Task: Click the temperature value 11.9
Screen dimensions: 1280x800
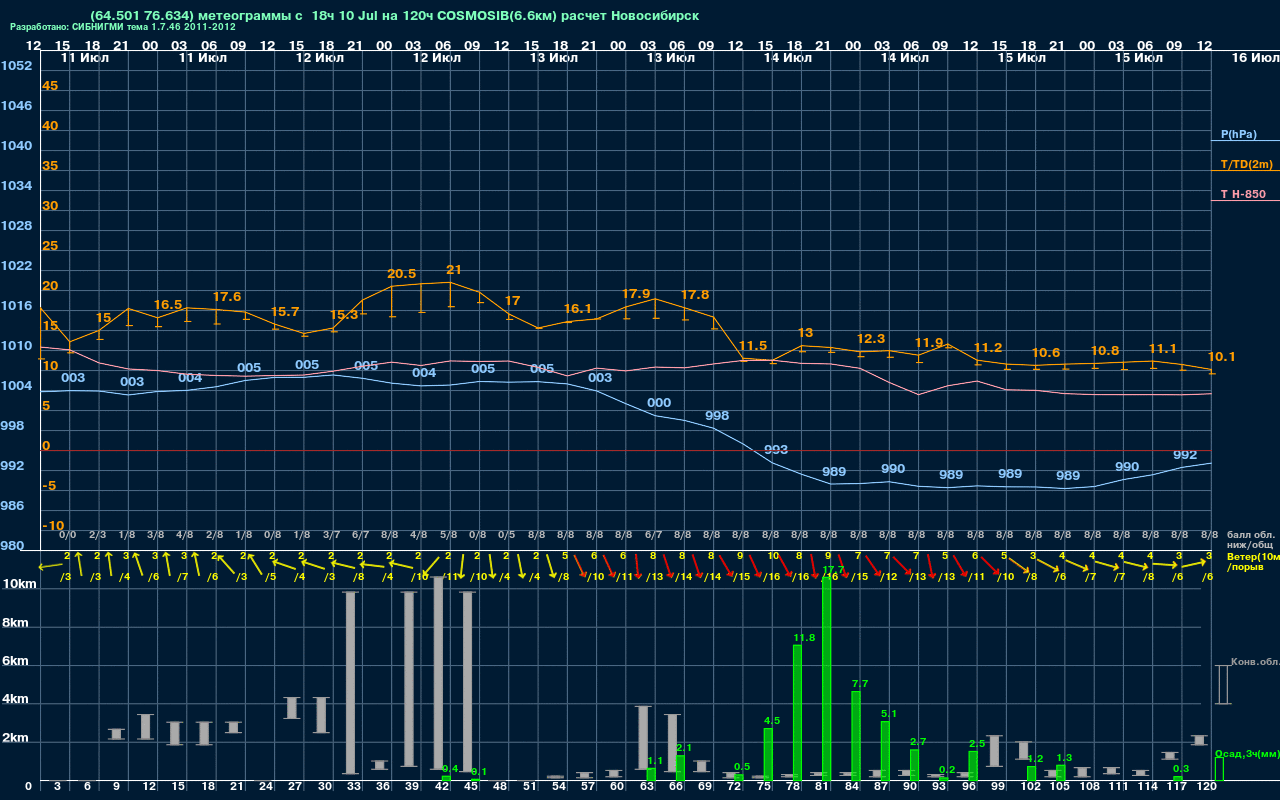Action: (929, 343)
